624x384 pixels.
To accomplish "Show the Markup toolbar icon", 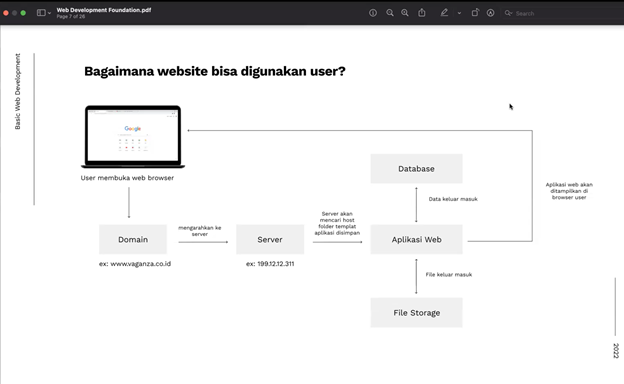I will (490, 13).
